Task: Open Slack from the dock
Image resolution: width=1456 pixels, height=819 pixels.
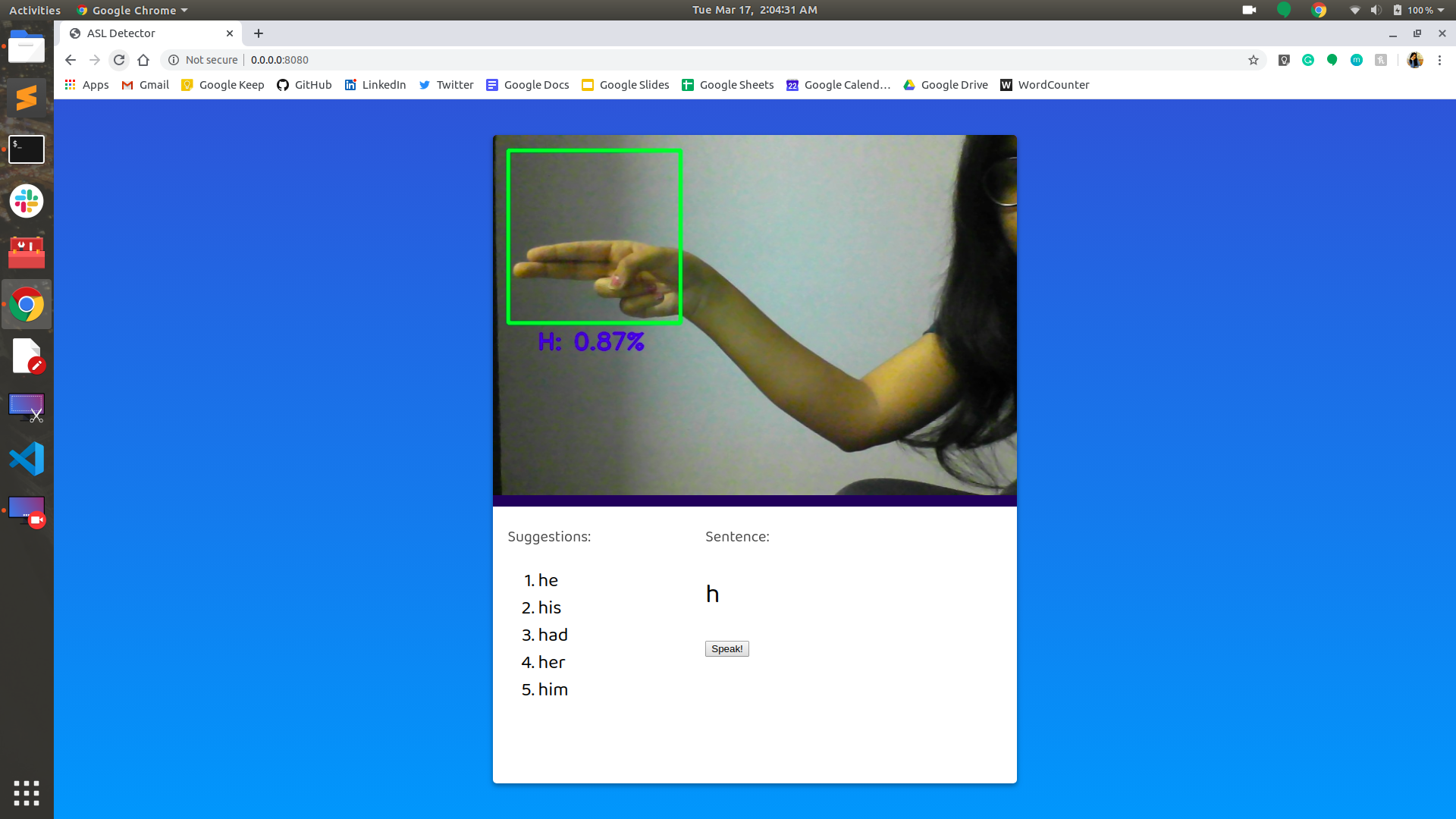Action: point(27,202)
